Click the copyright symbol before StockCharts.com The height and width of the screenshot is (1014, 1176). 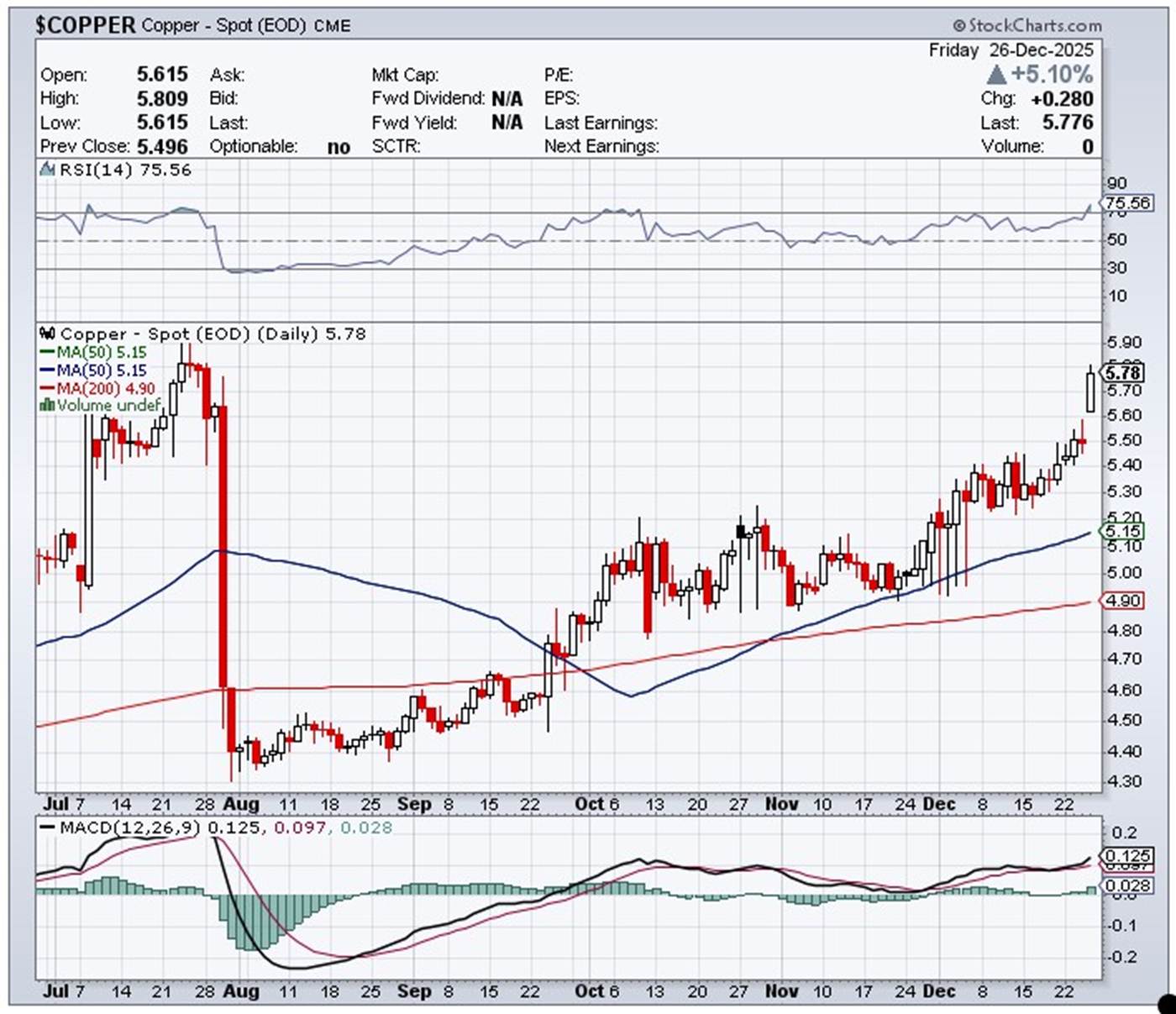click(959, 25)
